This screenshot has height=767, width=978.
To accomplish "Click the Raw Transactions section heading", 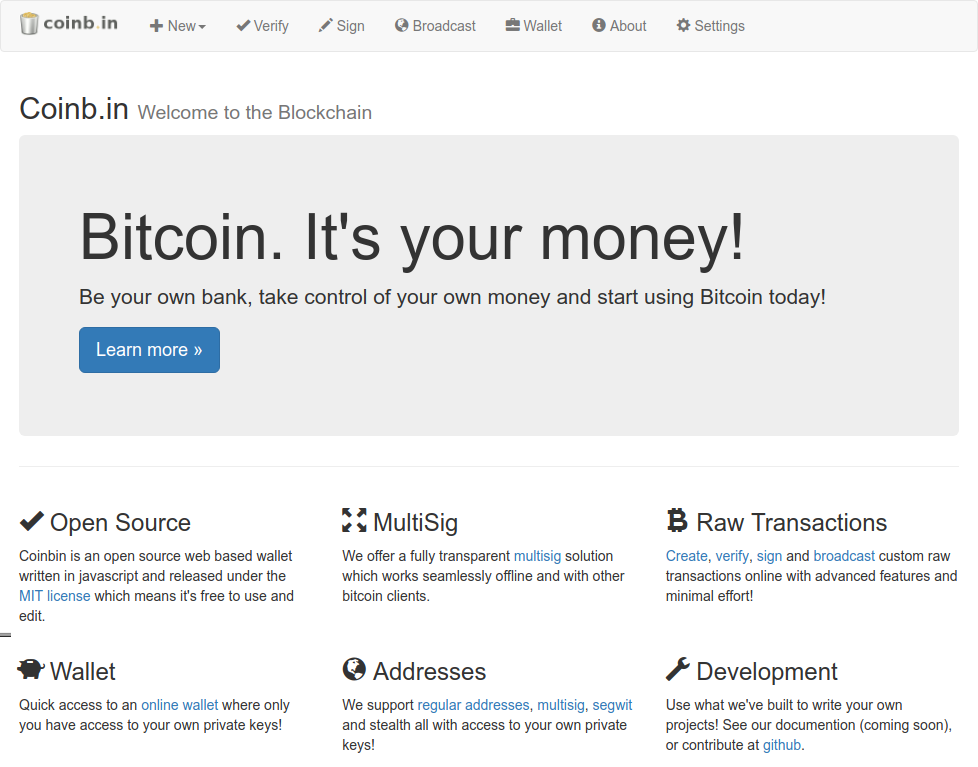I will 792,523.
